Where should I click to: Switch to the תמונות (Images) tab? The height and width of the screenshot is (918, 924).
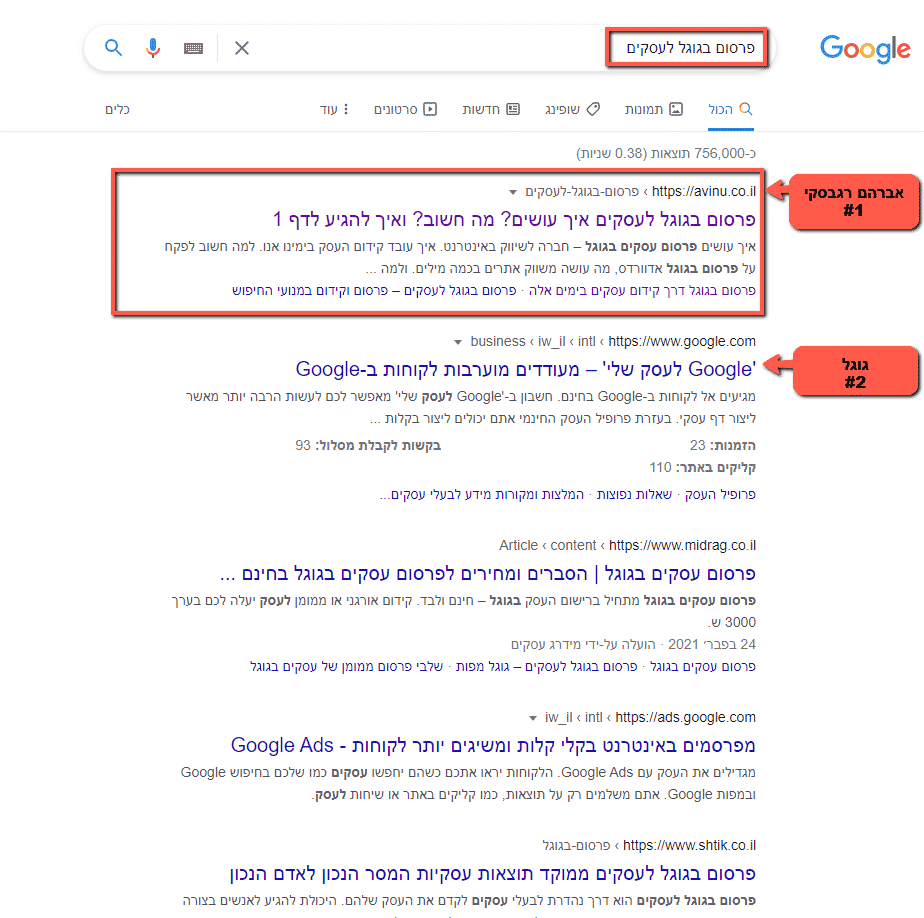[x=654, y=109]
